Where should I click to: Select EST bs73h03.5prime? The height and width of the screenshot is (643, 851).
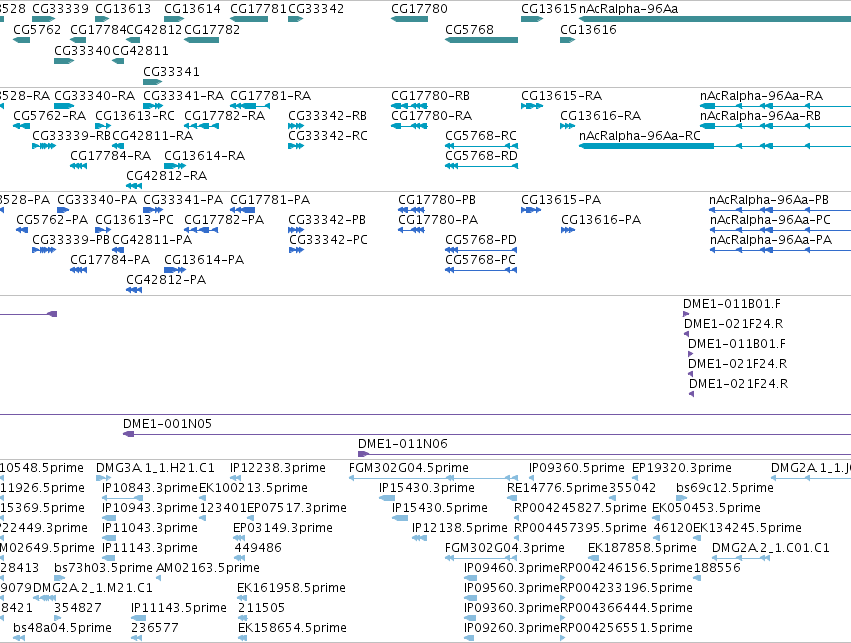point(103,568)
